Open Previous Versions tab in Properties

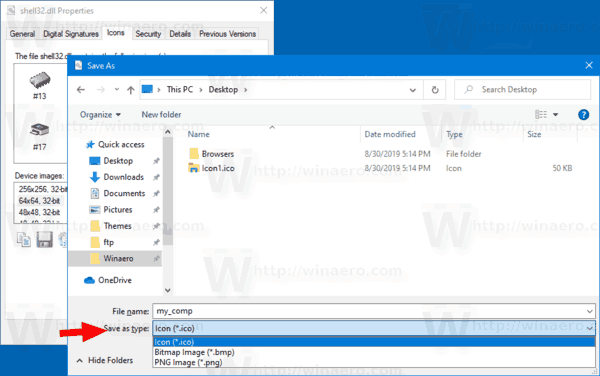point(227,34)
